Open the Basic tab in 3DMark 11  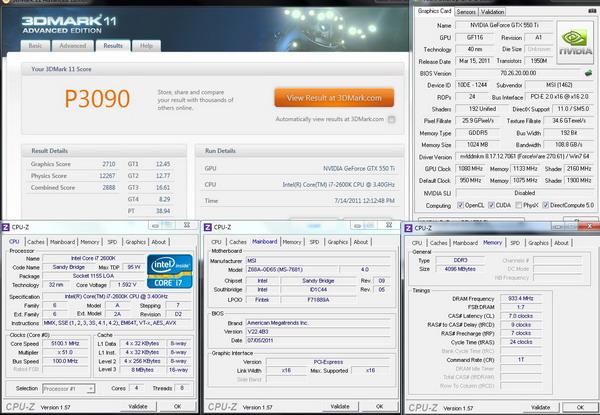35,46
